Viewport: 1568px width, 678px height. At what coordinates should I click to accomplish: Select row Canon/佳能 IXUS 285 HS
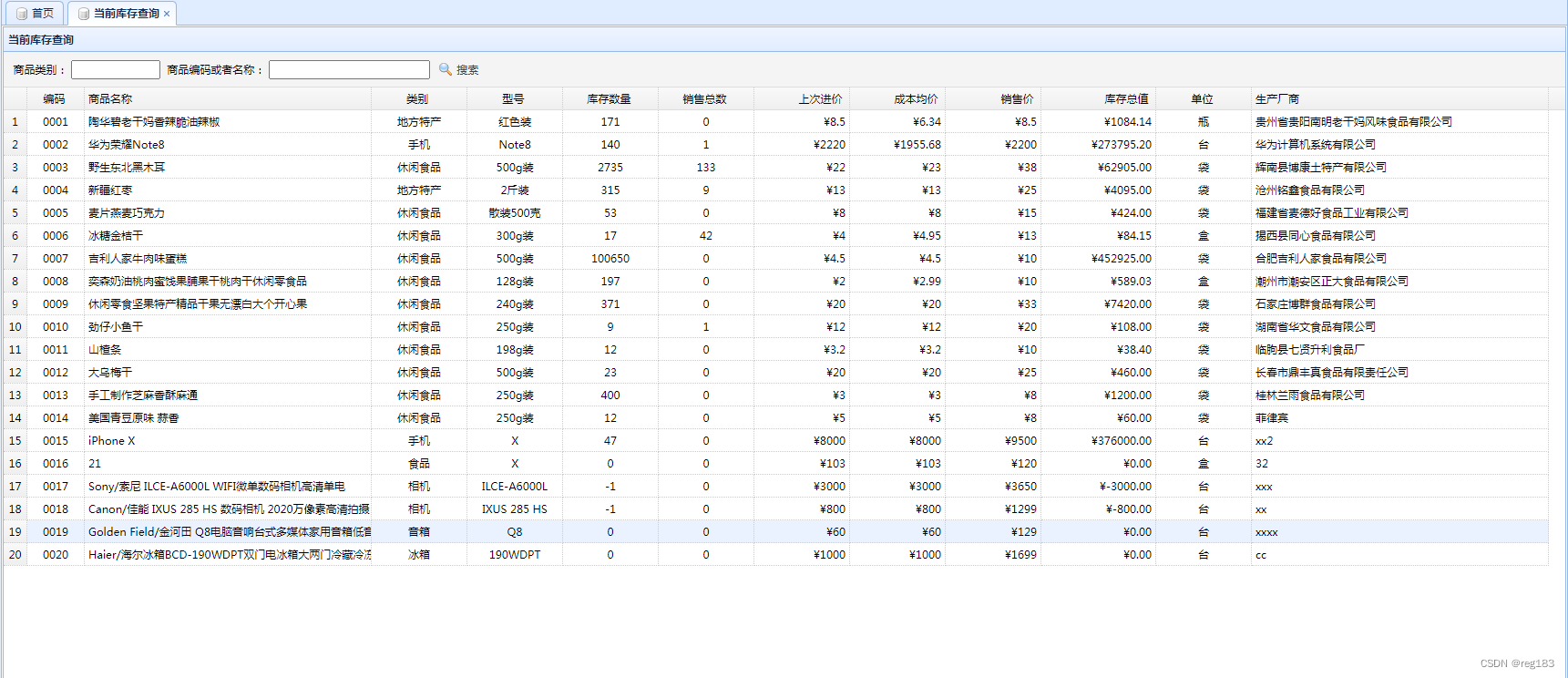click(775, 508)
